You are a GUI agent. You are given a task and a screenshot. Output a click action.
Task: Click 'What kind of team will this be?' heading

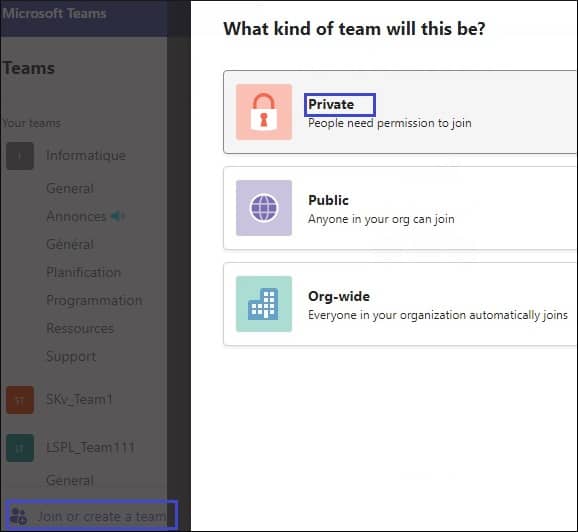pos(354,29)
